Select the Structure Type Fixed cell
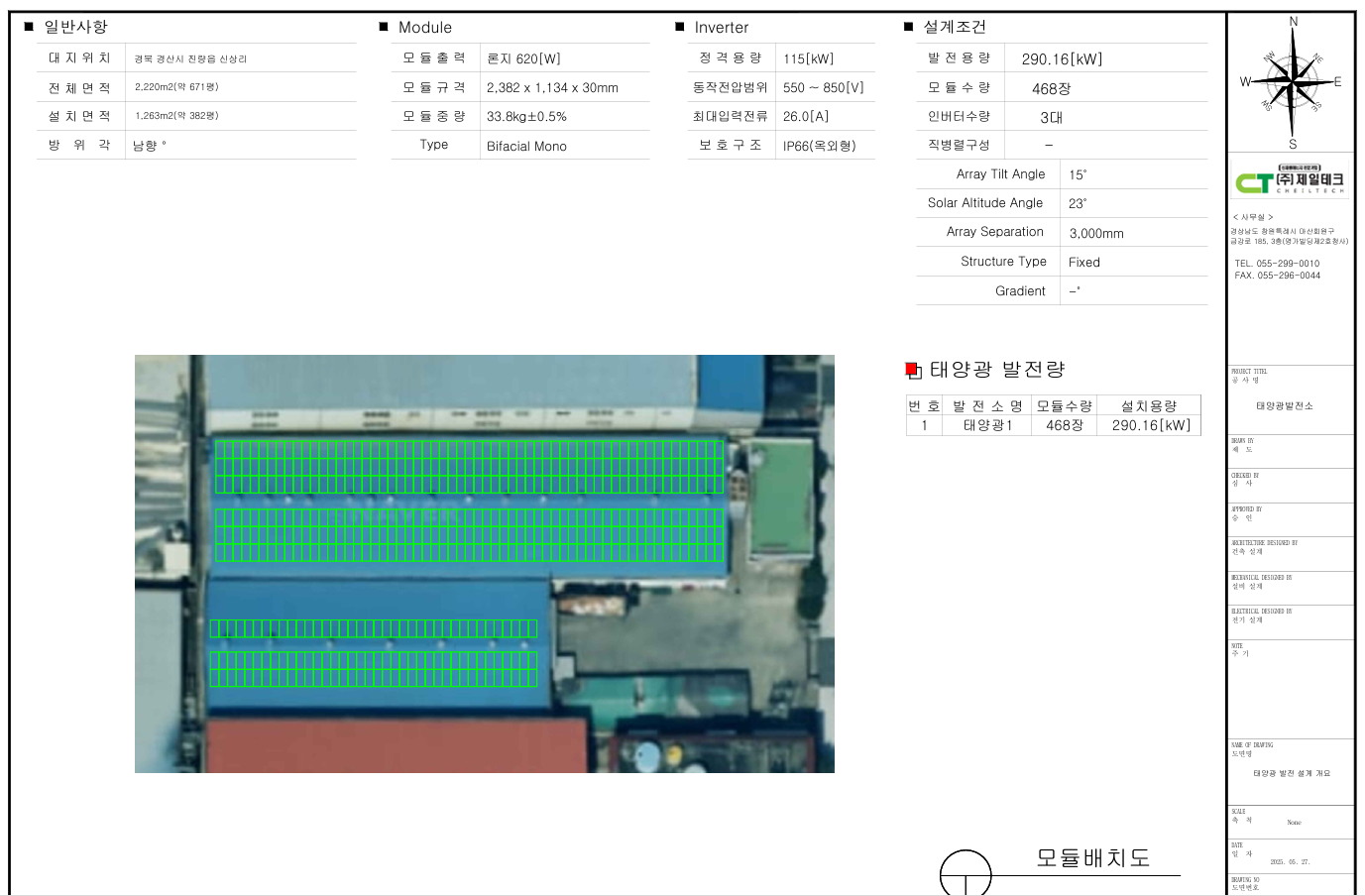 click(x=1083, y=263)
